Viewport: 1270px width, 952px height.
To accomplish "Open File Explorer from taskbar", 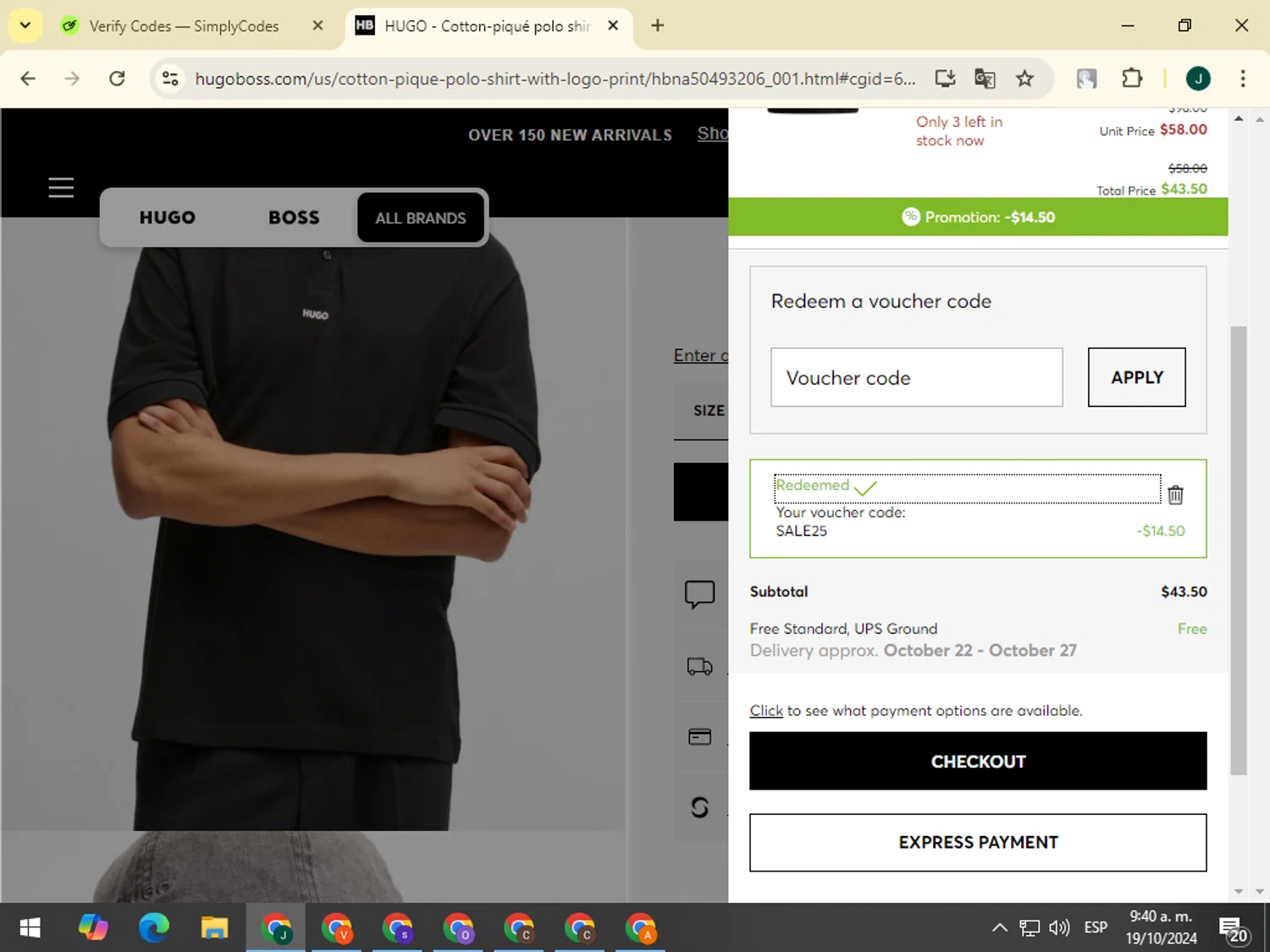I will [x=214, y=928].
